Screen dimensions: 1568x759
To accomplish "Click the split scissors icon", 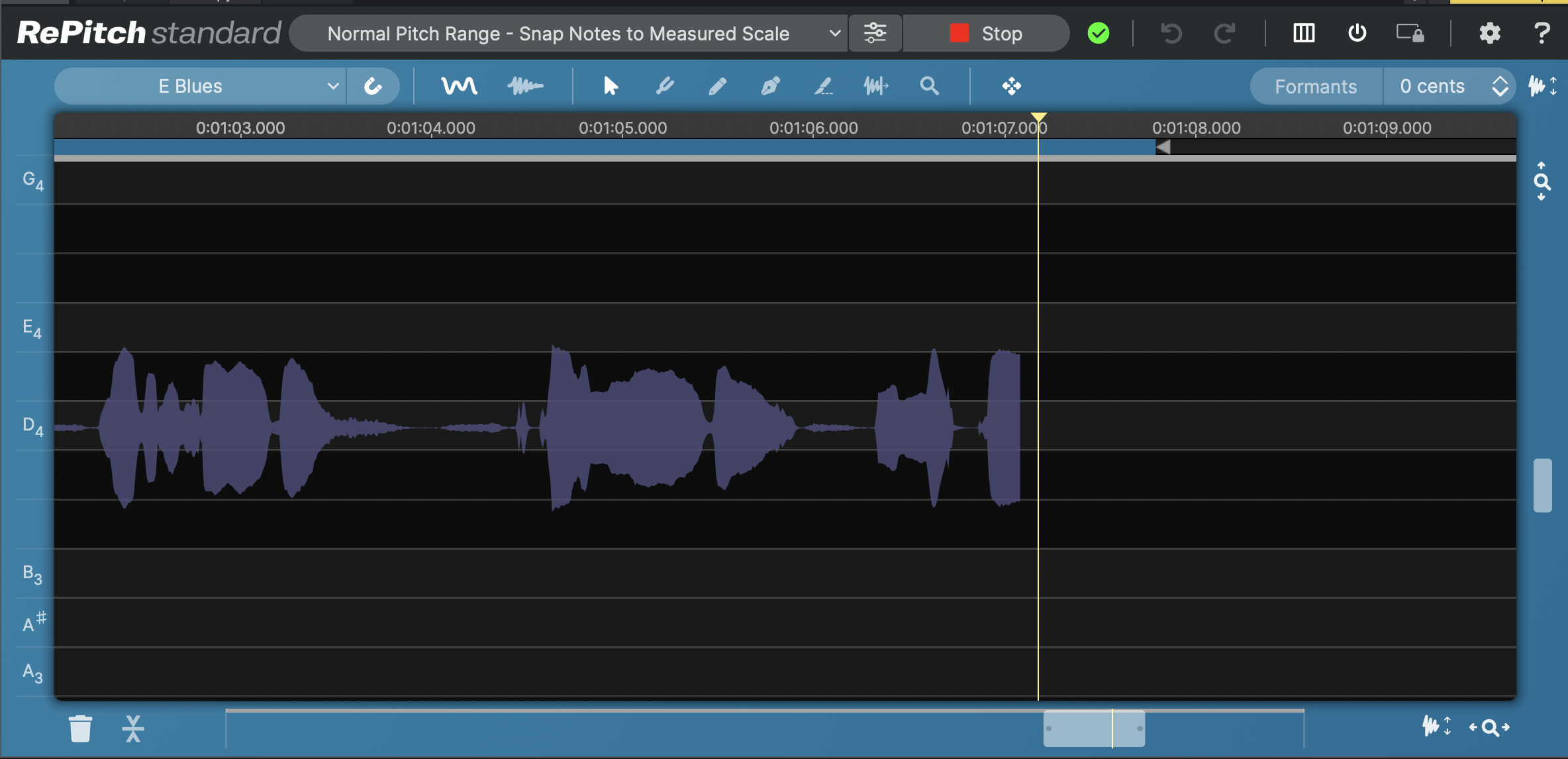I will [133, 728].
